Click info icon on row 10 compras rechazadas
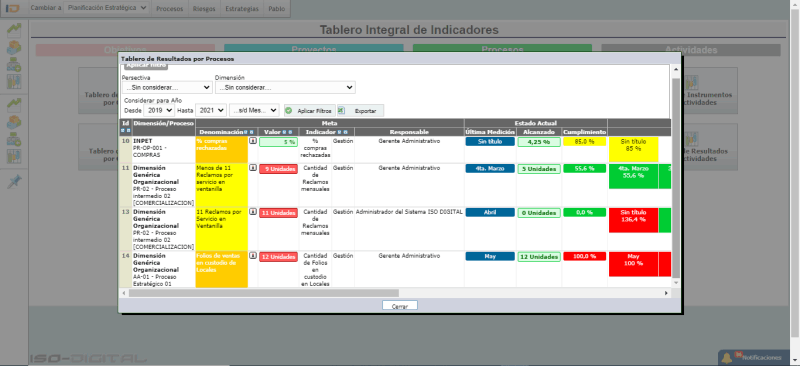The image size is (800, 366). pyautogui.click(x=253, y=140)
